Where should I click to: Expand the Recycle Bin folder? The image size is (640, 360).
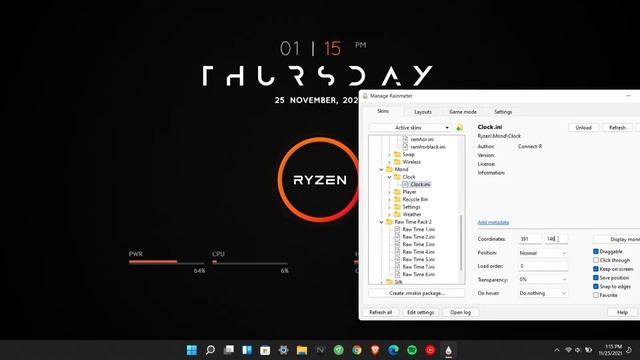tap(389, 200)
